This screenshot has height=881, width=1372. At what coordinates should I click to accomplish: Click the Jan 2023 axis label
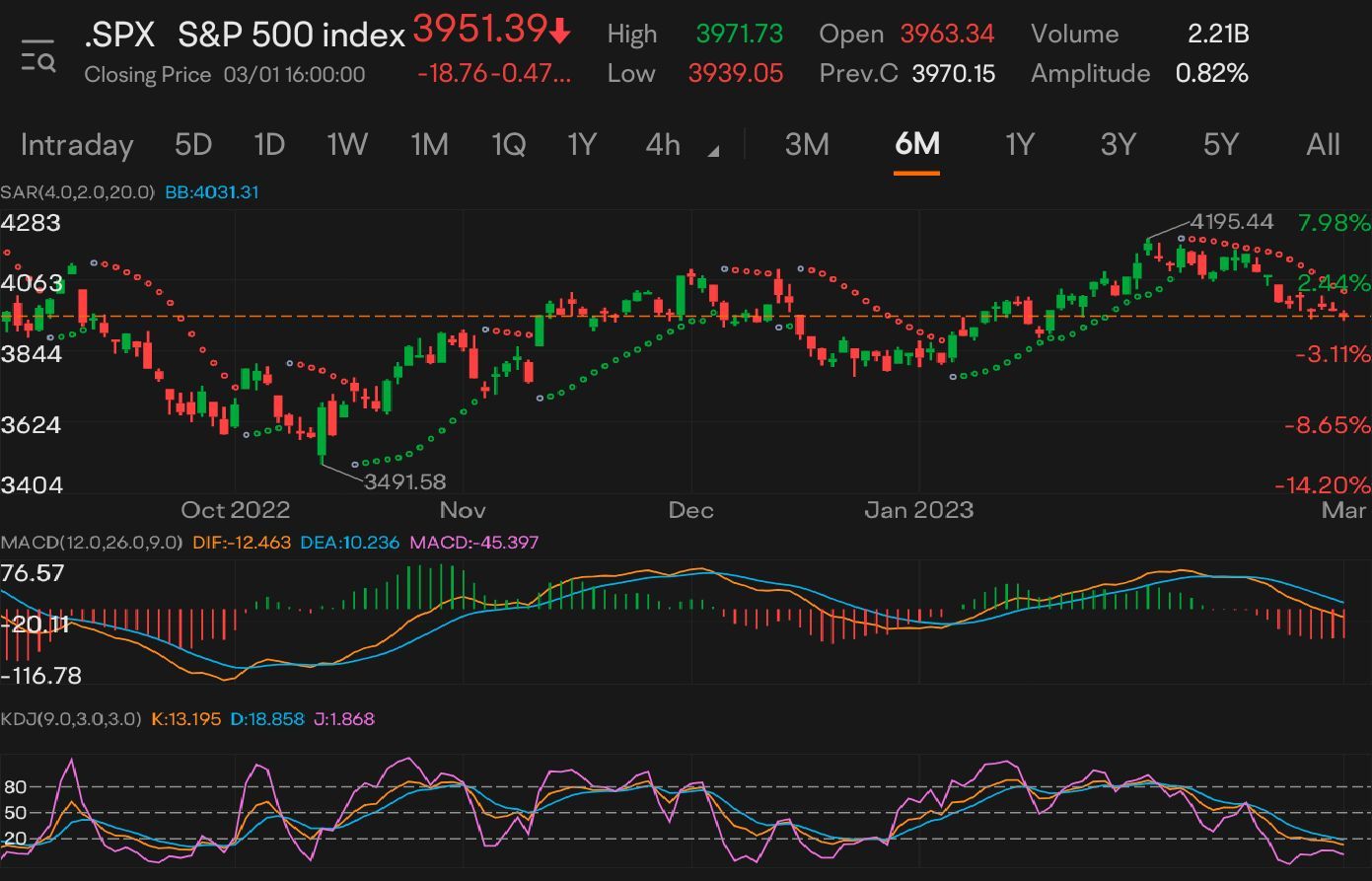click(919, 510)
